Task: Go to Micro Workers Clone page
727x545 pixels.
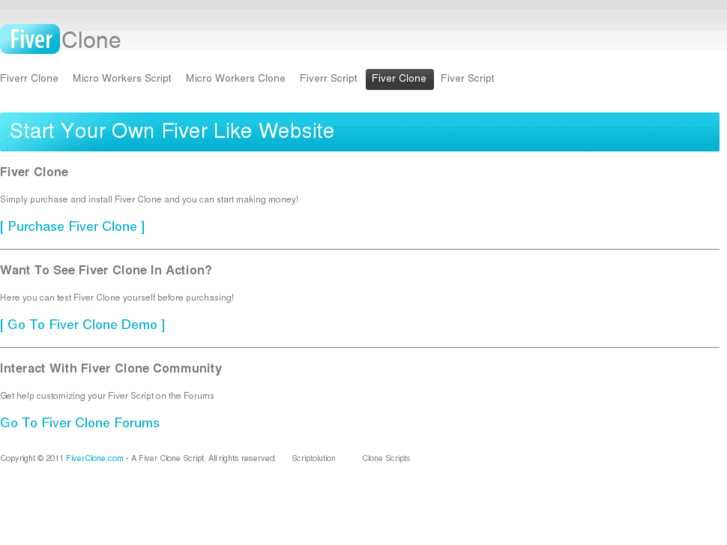Action: [236, 78]
